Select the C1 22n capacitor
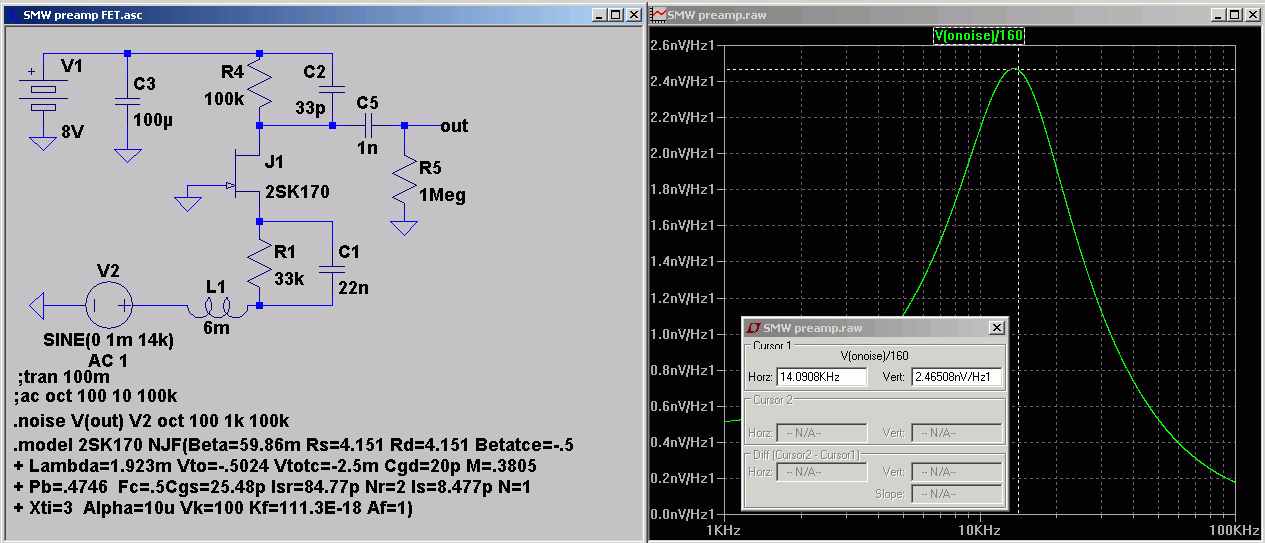This screenshot has width=1265, height=543. pos(330,268)
